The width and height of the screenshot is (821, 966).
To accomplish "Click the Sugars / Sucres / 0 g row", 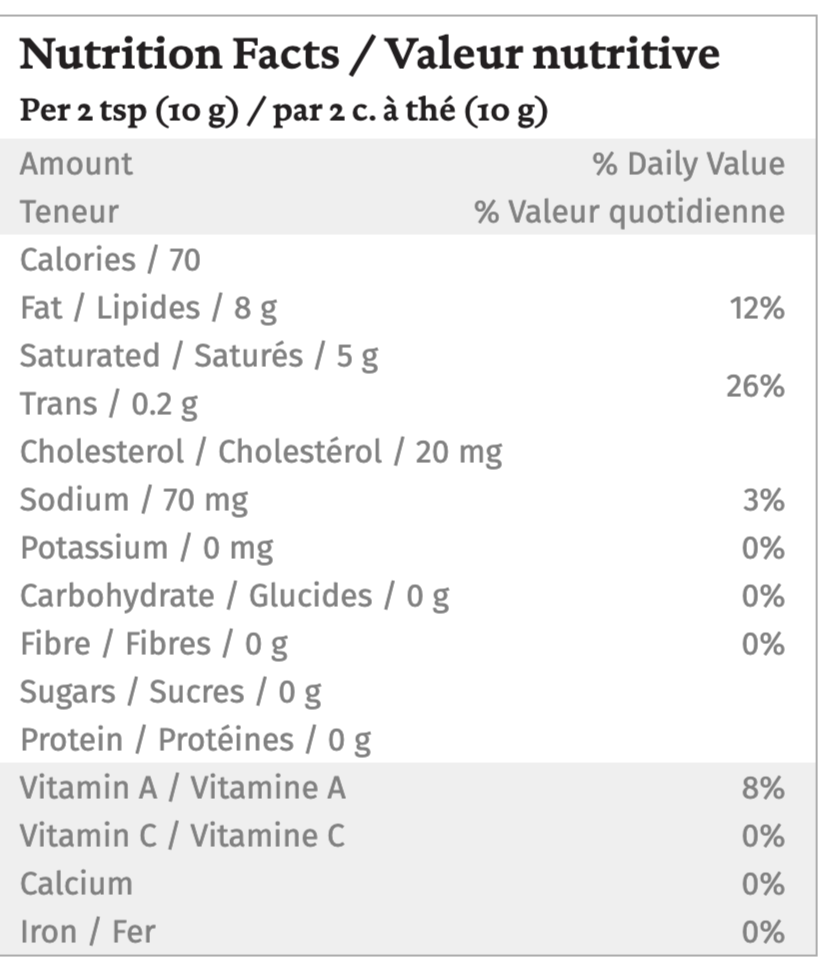I will tap(171, 692).
